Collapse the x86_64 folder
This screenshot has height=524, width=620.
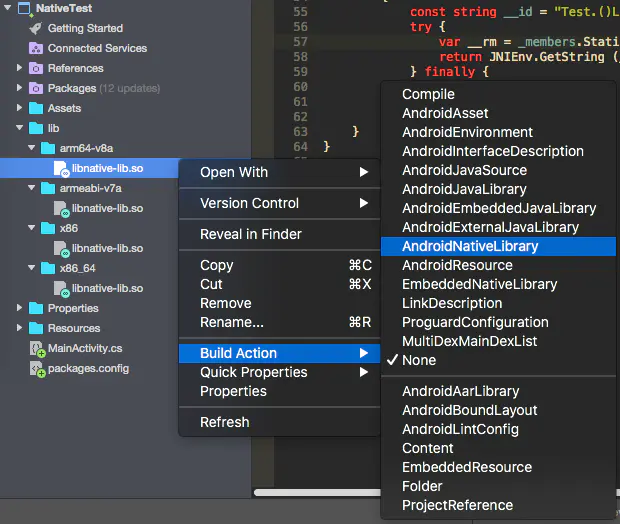(x=32, y=267)
